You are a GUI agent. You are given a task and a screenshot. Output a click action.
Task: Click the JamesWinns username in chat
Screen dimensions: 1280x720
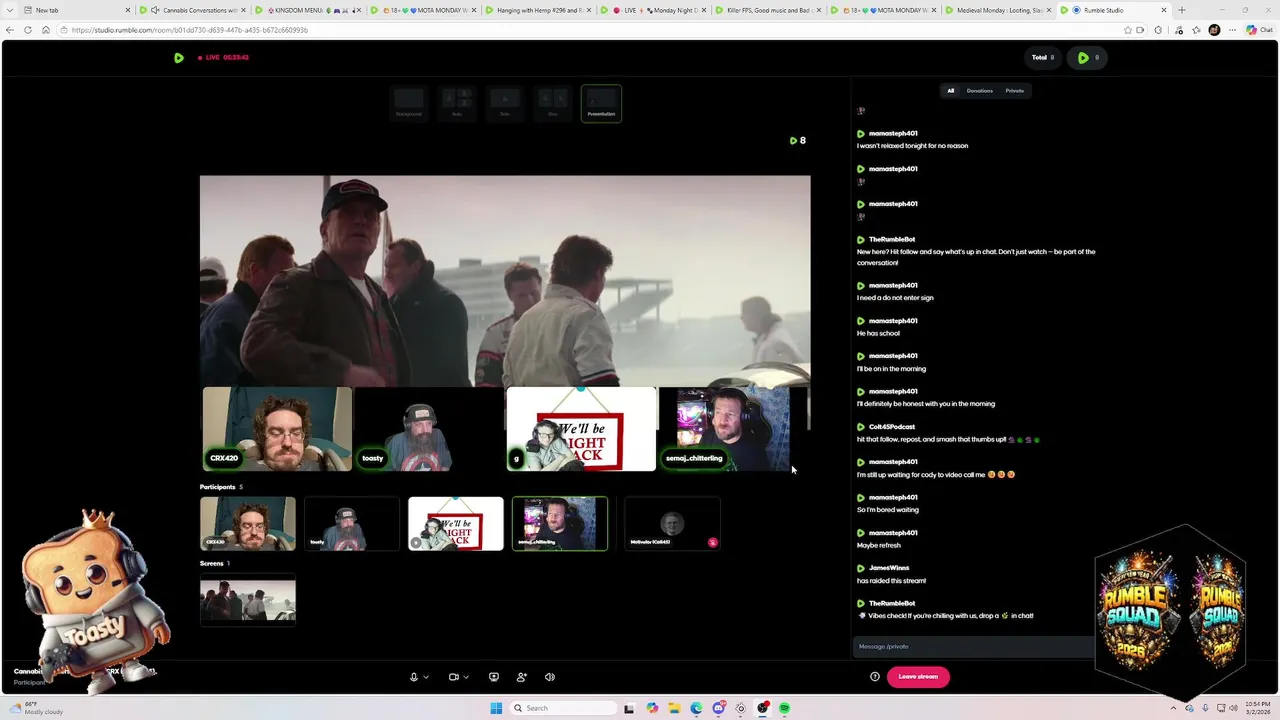[889, 568]
